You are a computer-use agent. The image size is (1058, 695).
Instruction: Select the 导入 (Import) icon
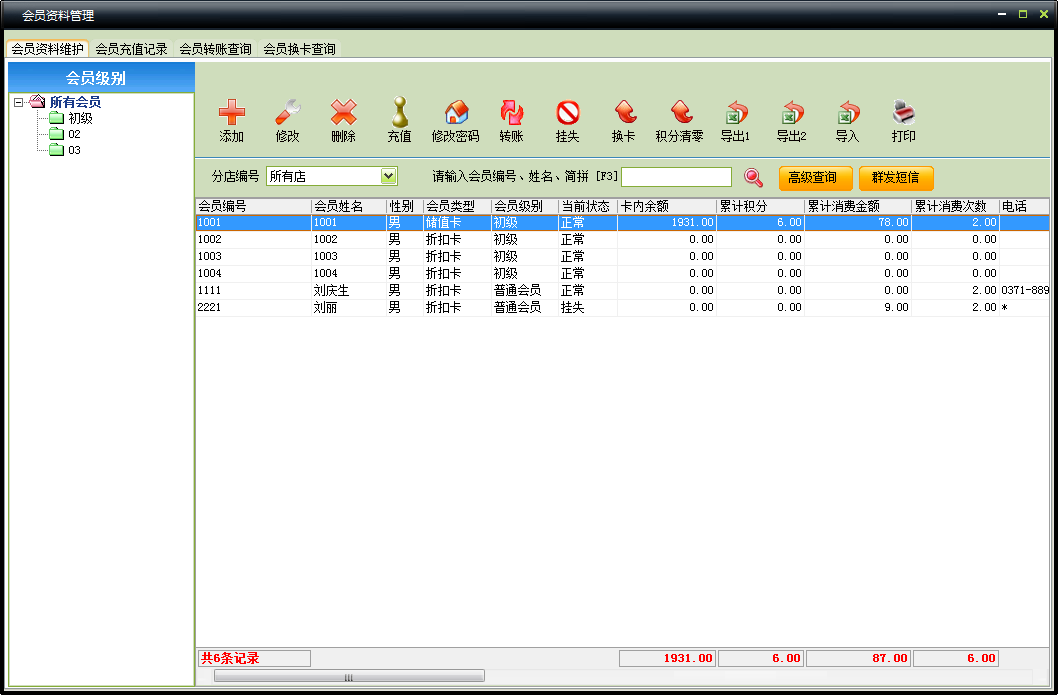(x=846, y=120)
